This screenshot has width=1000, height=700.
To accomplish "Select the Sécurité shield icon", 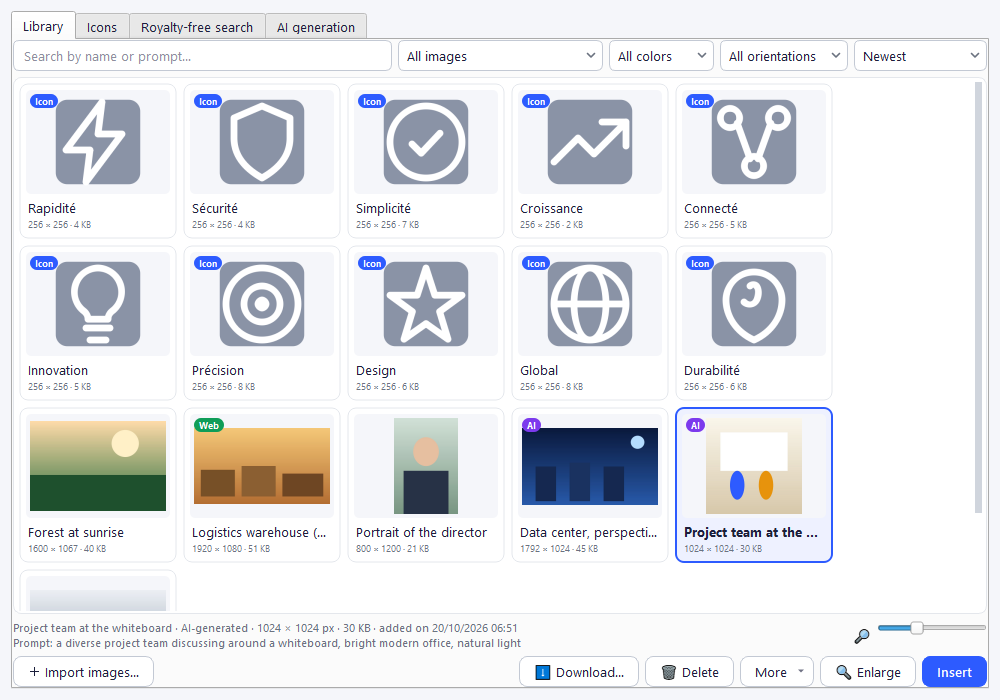I will click(x=261, y=142).
